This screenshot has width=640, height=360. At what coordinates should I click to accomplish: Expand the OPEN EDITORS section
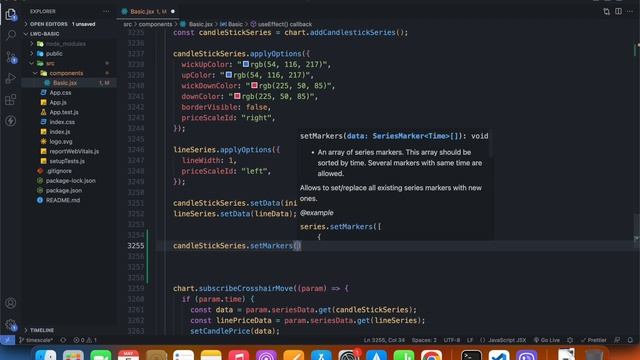pyautogui.click(x=61, y=24)
